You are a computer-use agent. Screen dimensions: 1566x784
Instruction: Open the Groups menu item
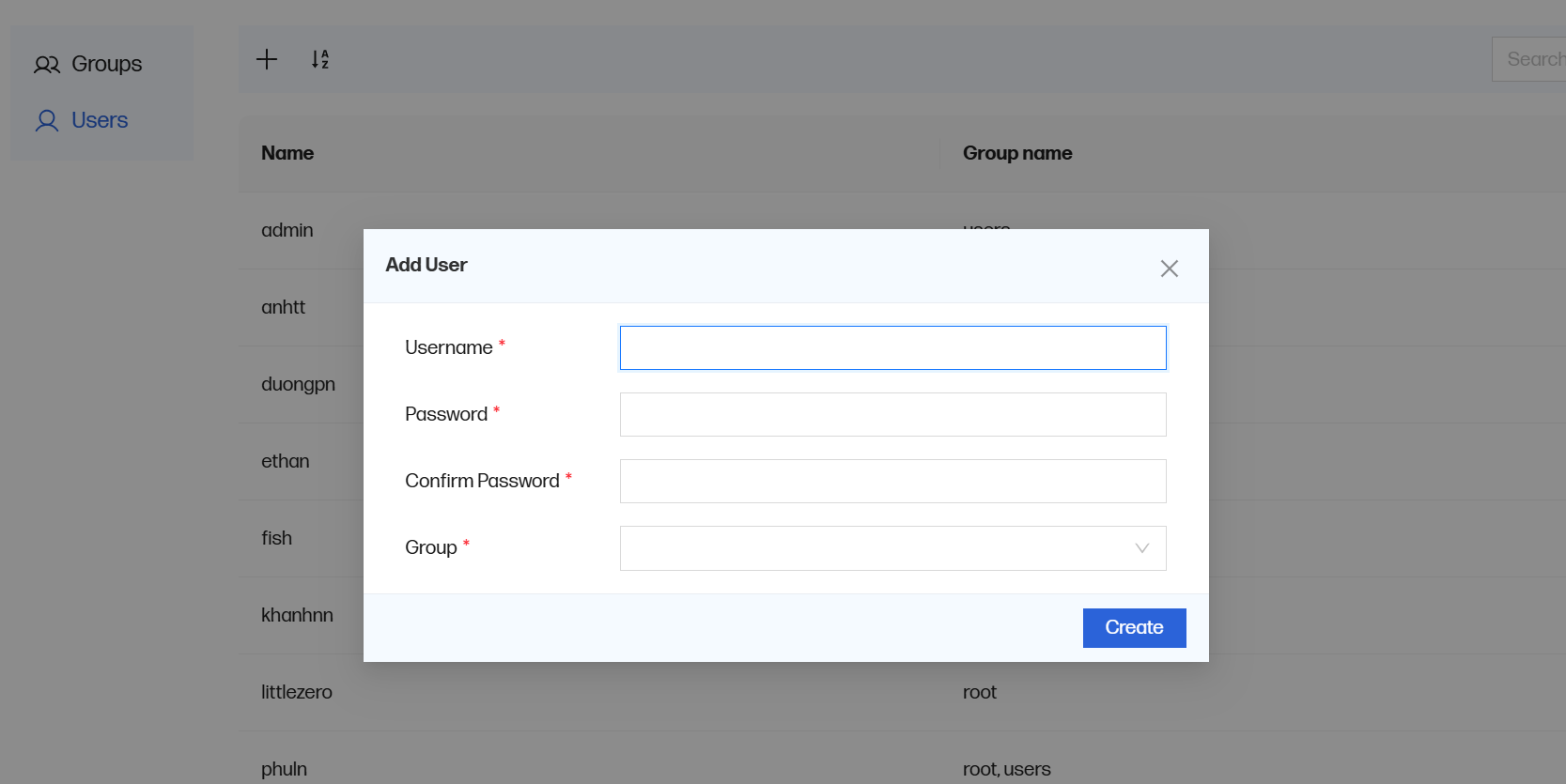click(x=106, y=64)
